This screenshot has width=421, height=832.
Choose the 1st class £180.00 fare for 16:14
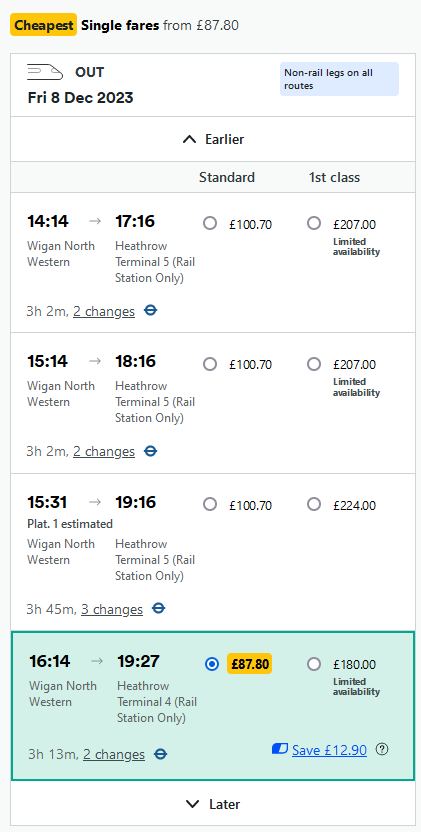314,664
